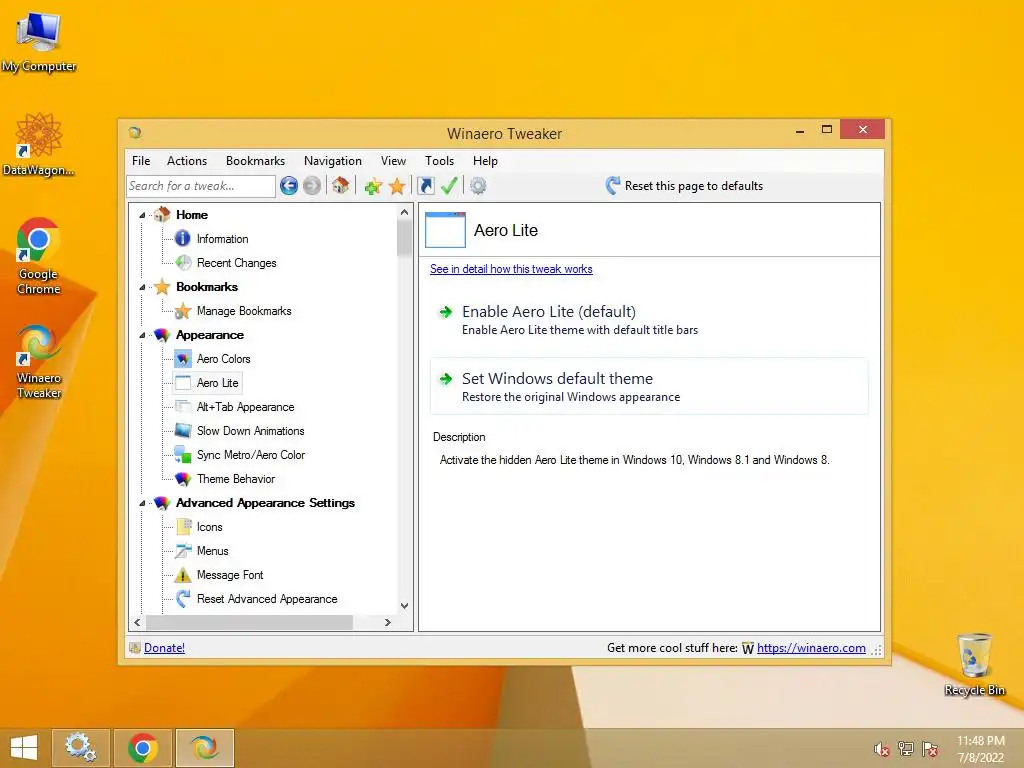Click the Icons tree item icon
The image size is (1024, 768).
[x=184, y=527]
